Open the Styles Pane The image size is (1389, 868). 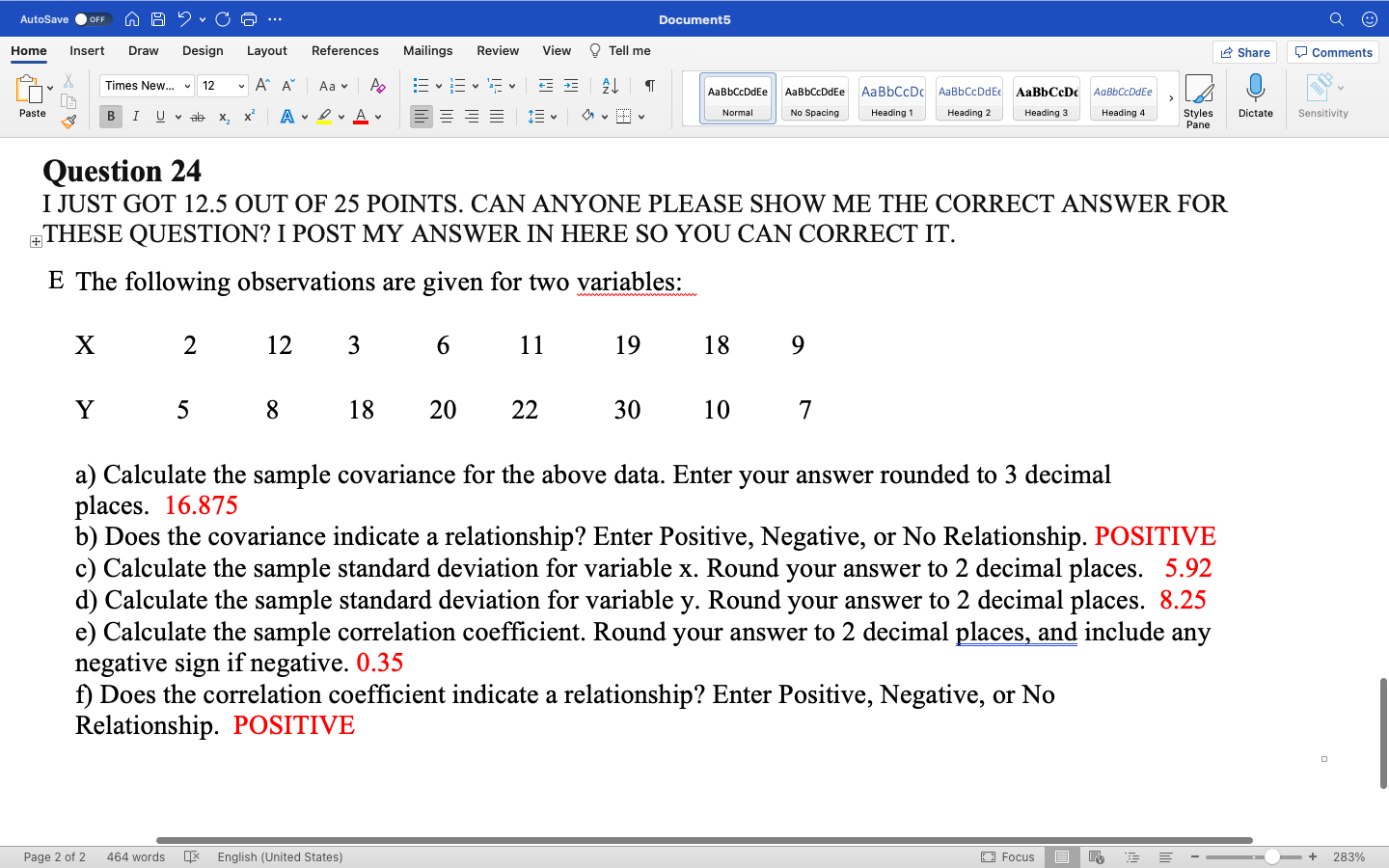(1198, 100)
